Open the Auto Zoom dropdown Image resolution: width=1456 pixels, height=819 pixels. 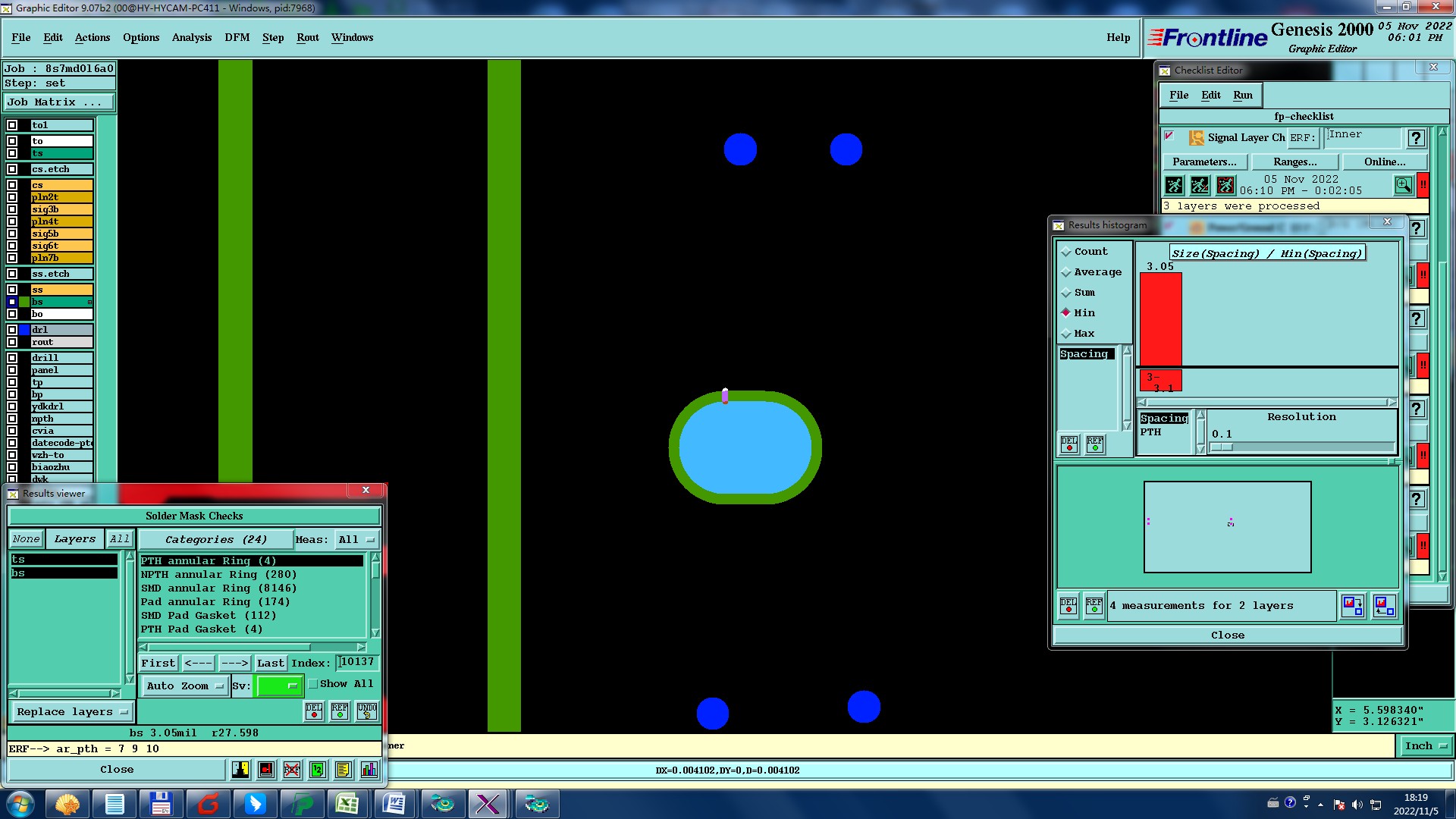point(185,686)
